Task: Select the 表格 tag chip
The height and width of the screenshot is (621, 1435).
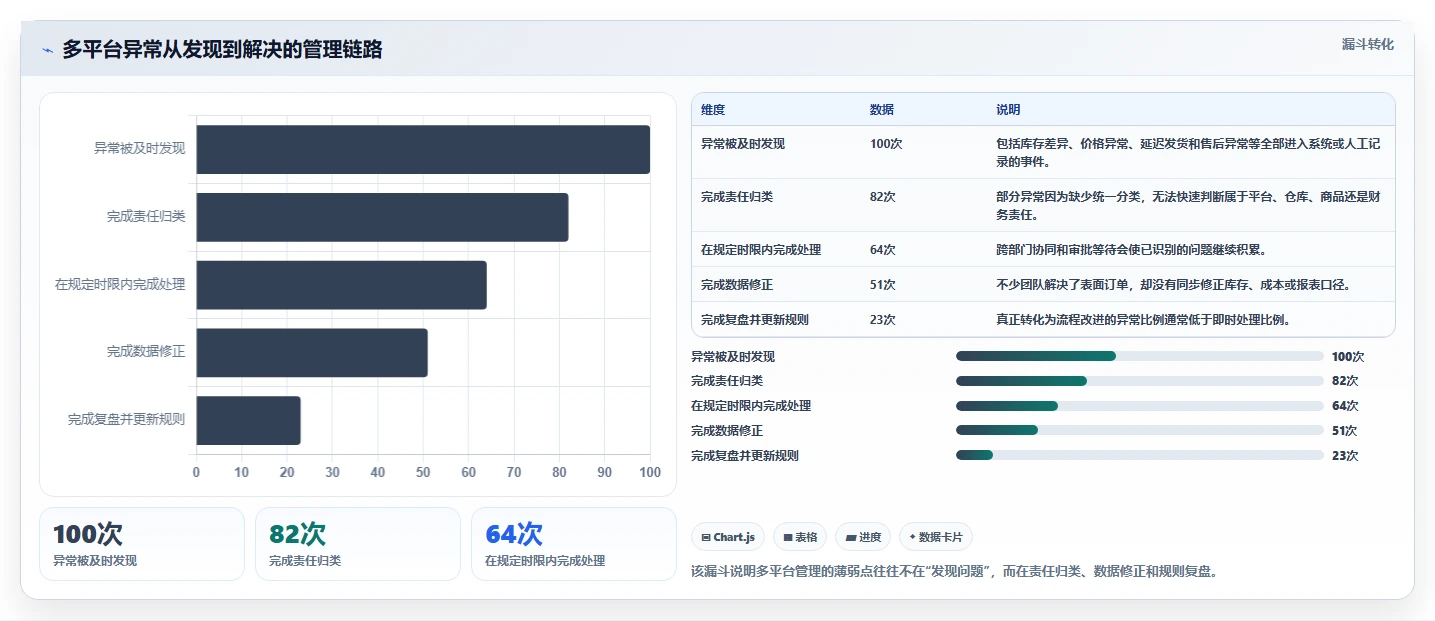Action: pyautogui.click(x=800, y=537)
